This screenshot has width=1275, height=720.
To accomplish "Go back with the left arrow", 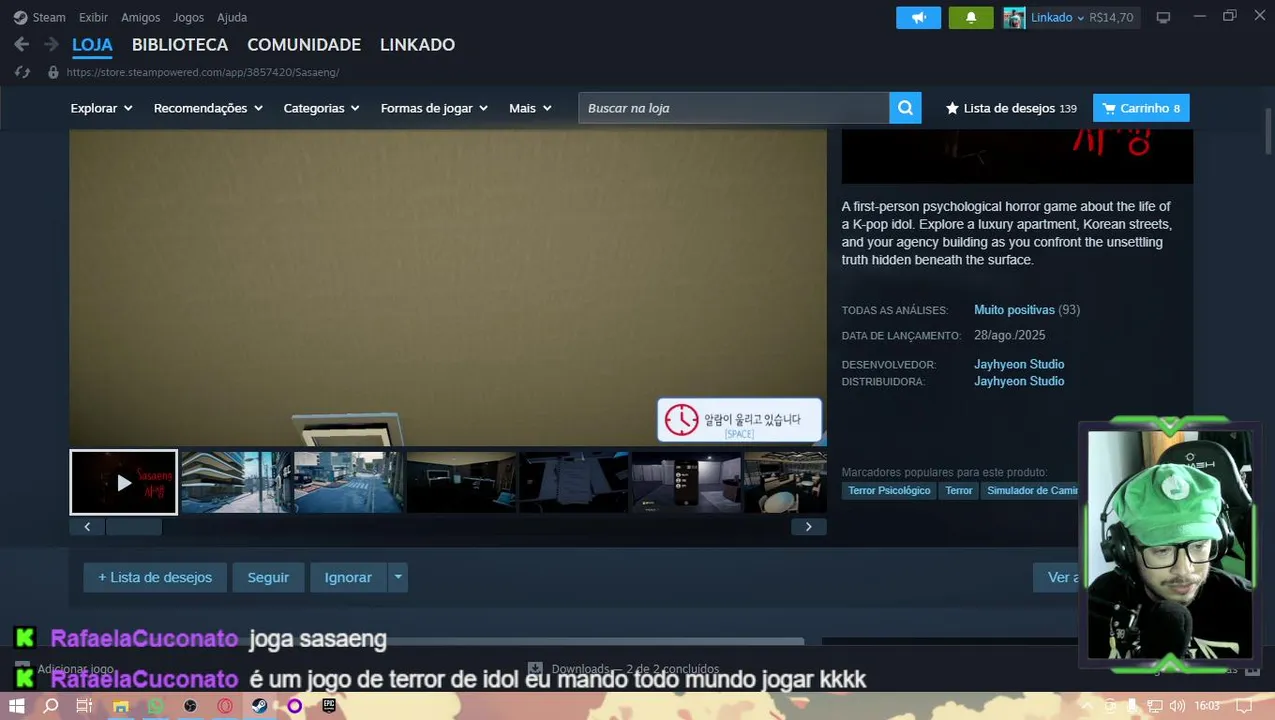I will tap(21, 45).
